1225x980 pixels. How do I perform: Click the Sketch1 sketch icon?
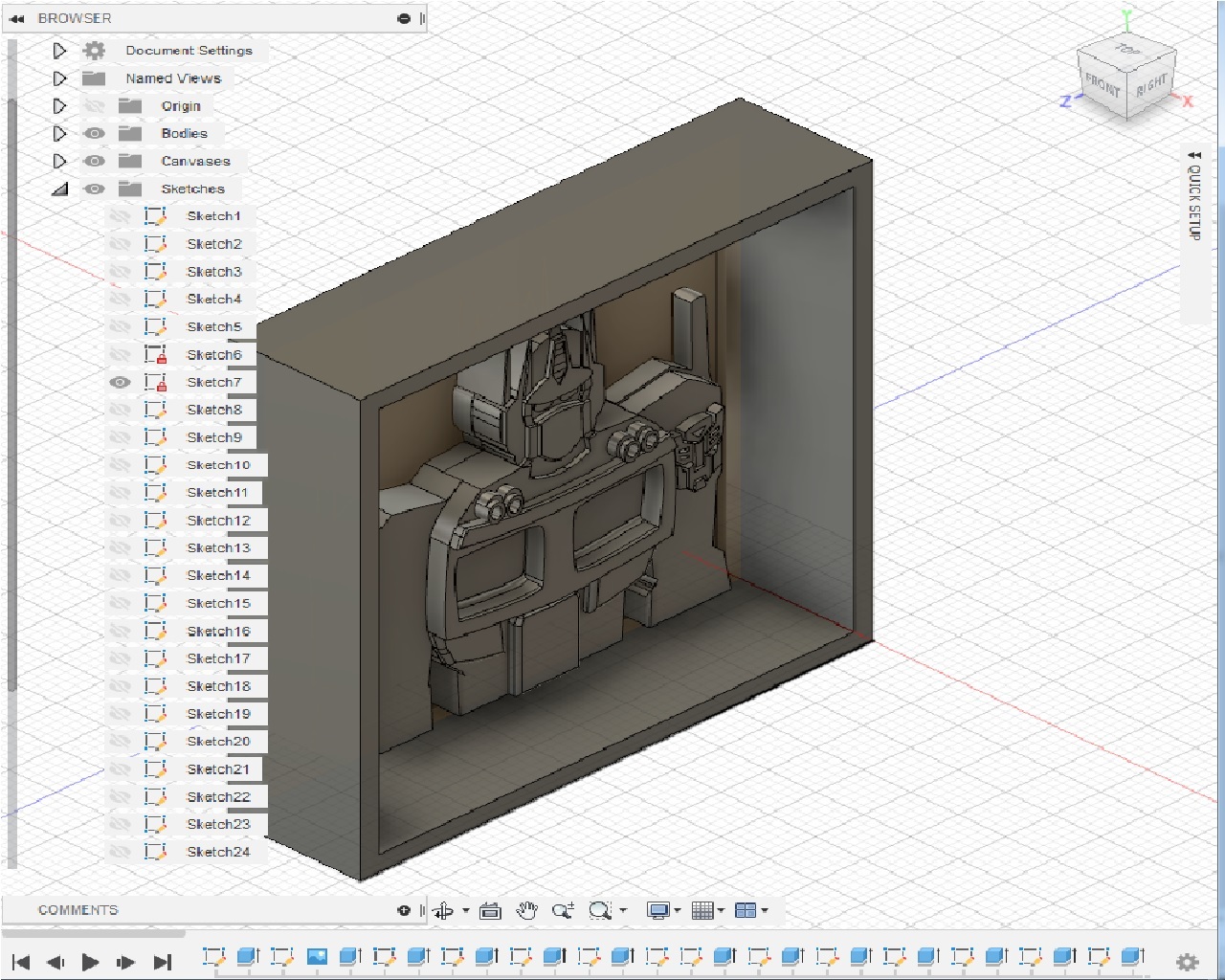tap(155, 216)
